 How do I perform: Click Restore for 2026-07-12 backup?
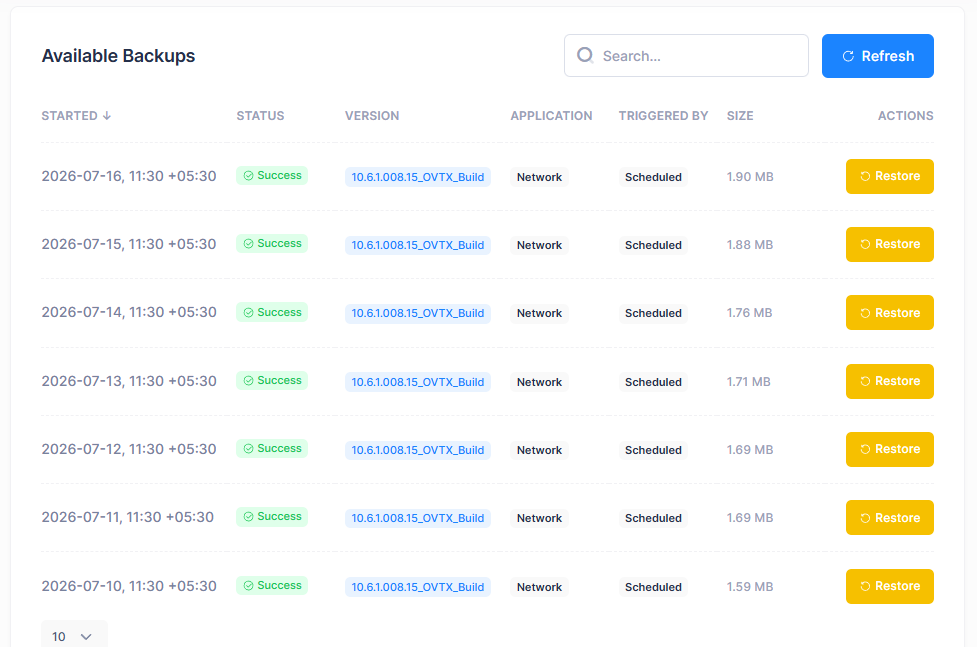tap(889, 449)
